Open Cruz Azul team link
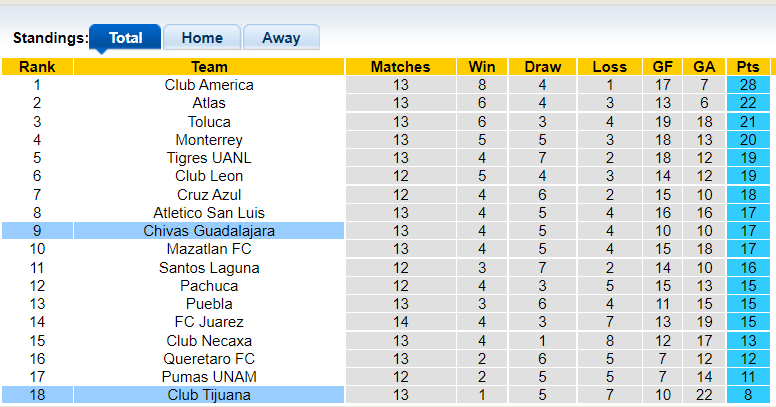Image resolution: width=776 pixels, height=407 pixels. click(209, 195)
